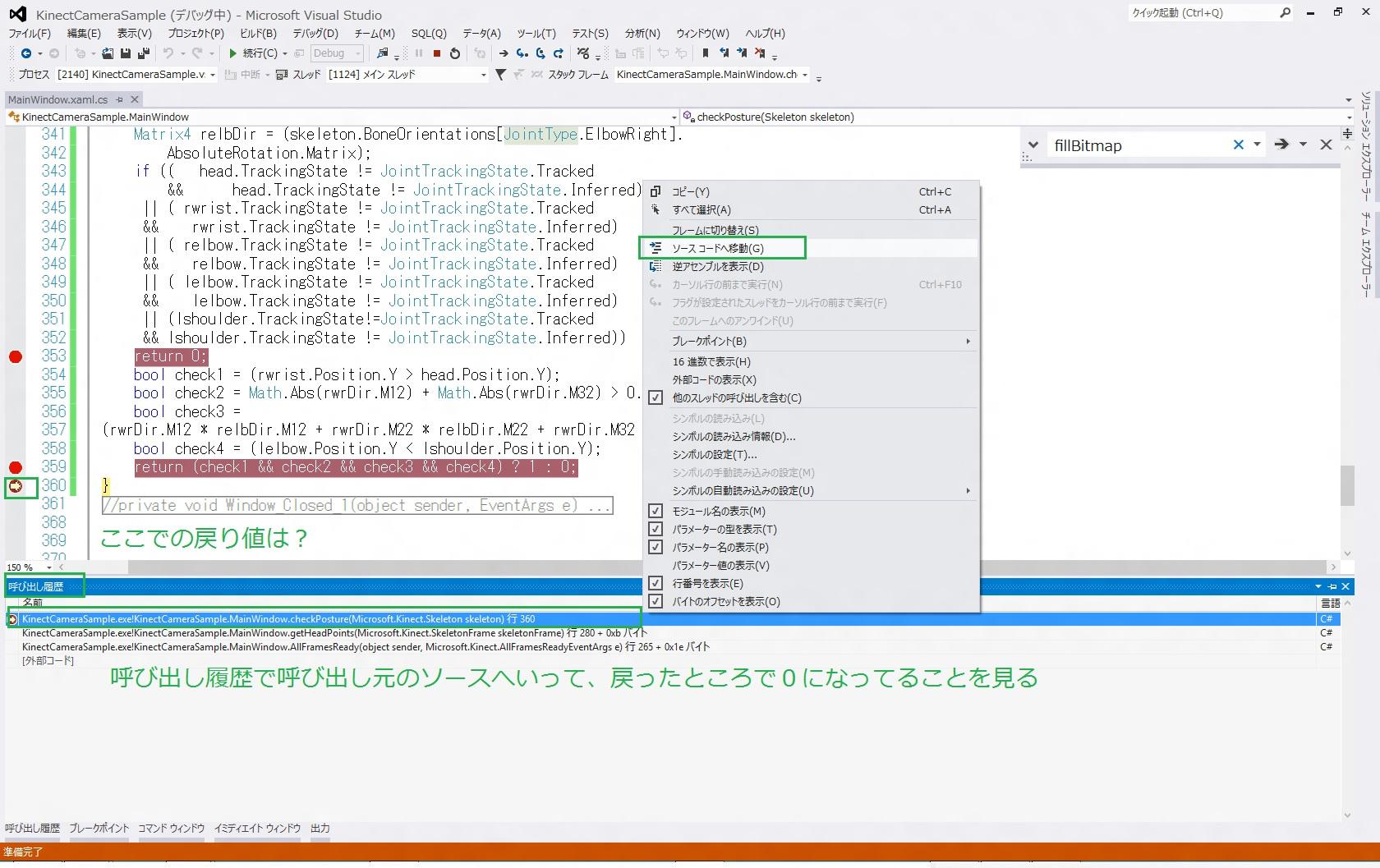Click the Restart debugging icon
The height and width of the screenshot is (868, 1380).
(x=455, y=53)
